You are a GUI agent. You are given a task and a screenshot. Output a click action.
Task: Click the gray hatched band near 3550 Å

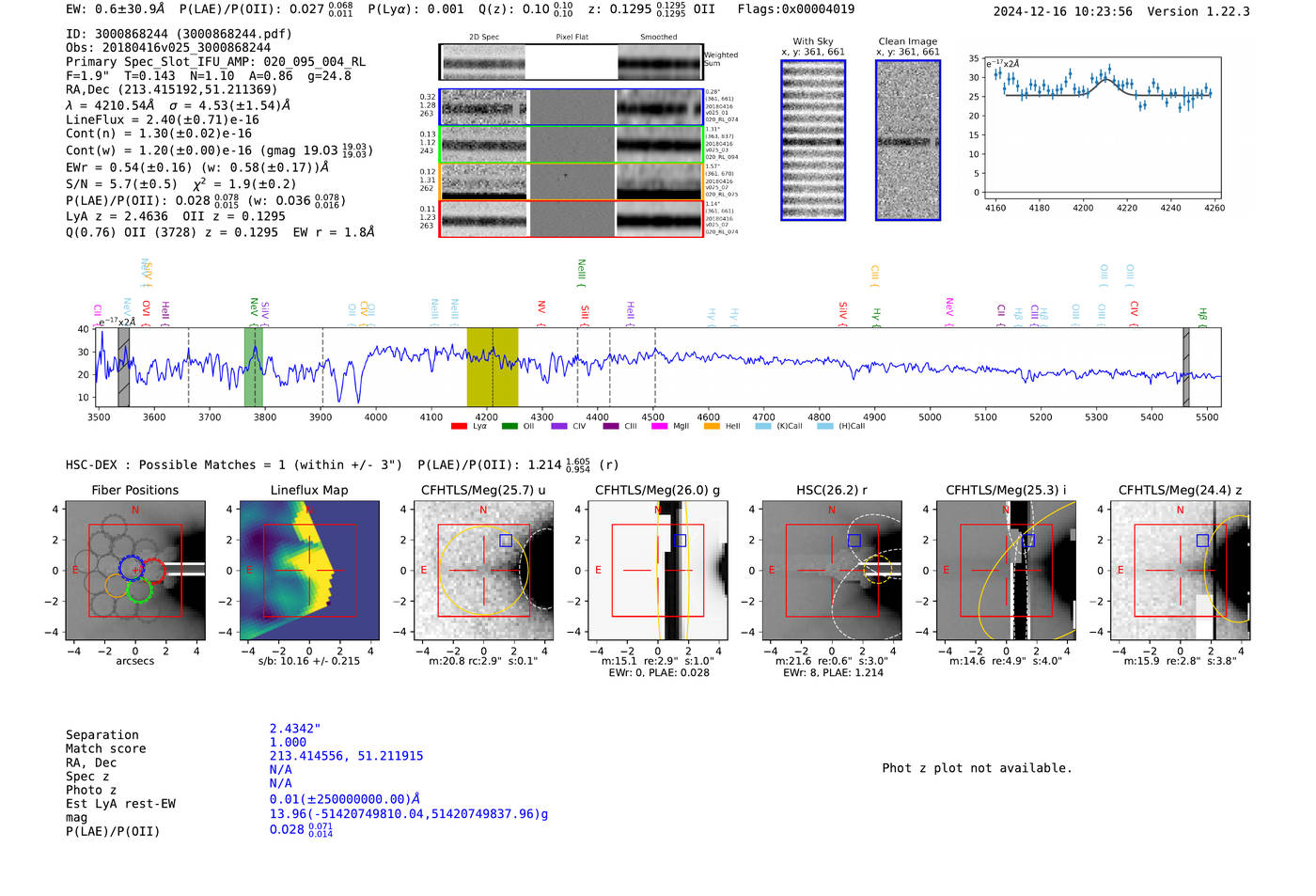point(123,367)
